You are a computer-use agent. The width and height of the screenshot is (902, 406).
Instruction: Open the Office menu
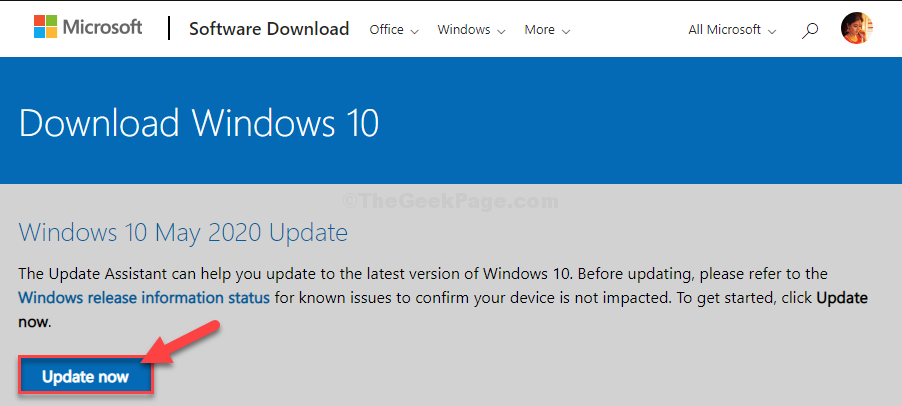click(394, 30)
